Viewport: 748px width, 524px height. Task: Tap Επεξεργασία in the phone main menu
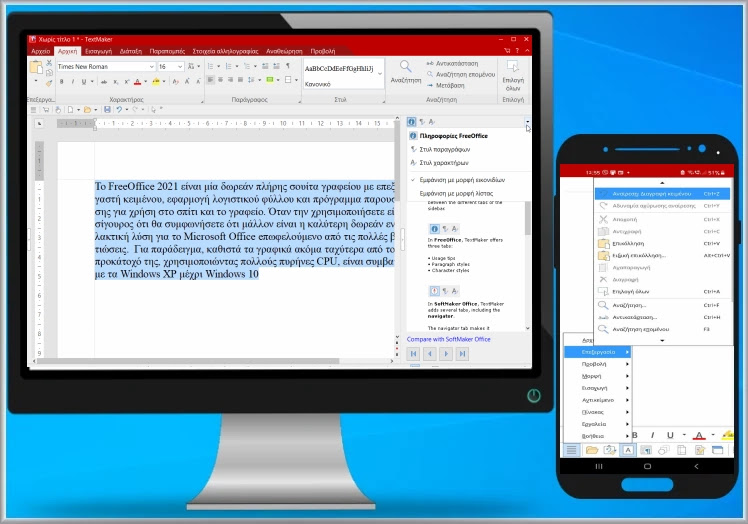click(x=598, y=352)
